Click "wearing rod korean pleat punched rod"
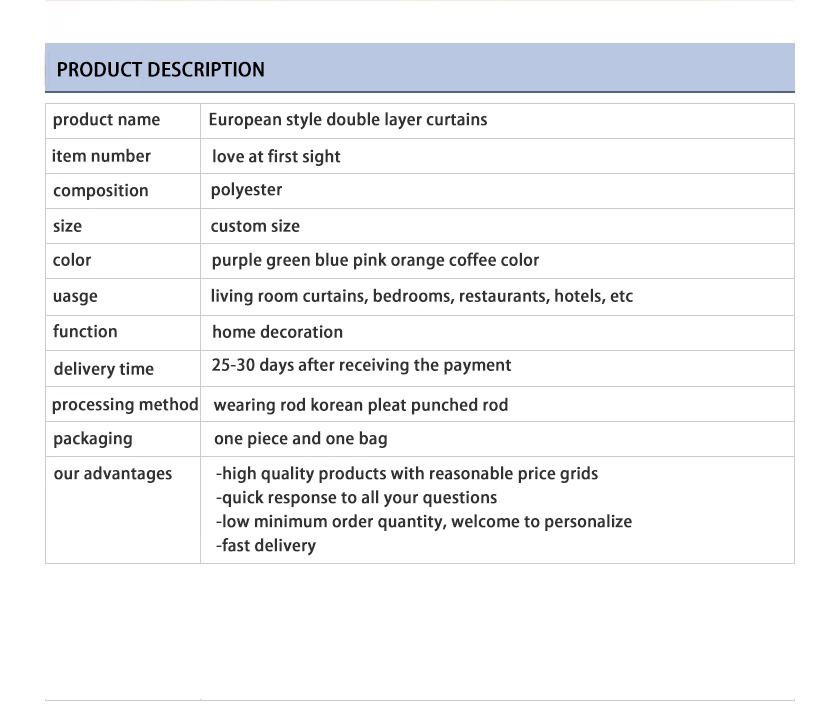This screenshot has height=725, width=839. (360, 405)
